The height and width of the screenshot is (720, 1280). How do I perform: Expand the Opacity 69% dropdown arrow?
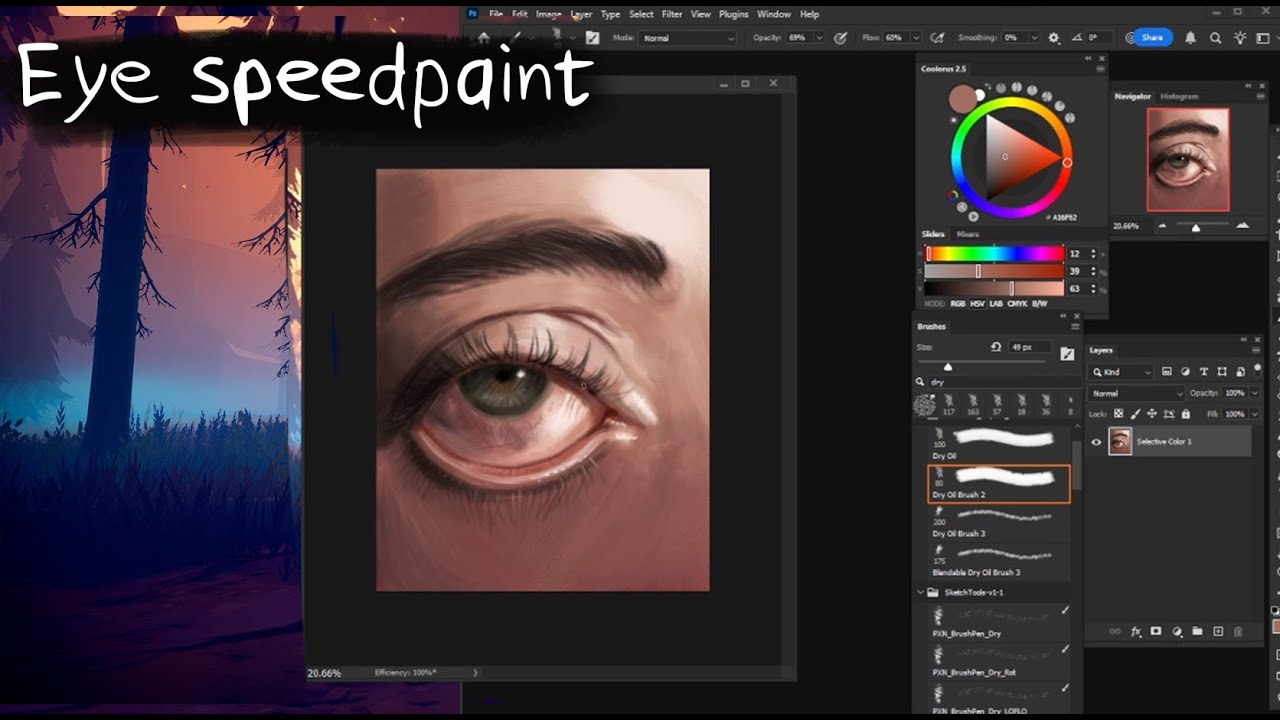point(820,38)
